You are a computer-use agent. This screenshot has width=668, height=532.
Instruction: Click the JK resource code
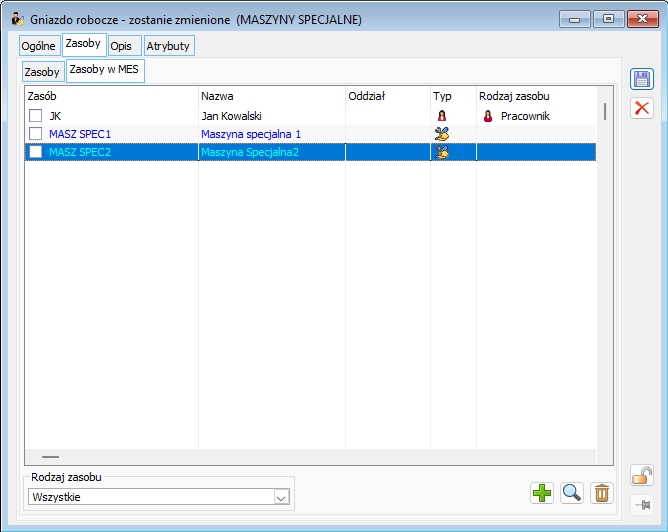(x=55, y=116)
